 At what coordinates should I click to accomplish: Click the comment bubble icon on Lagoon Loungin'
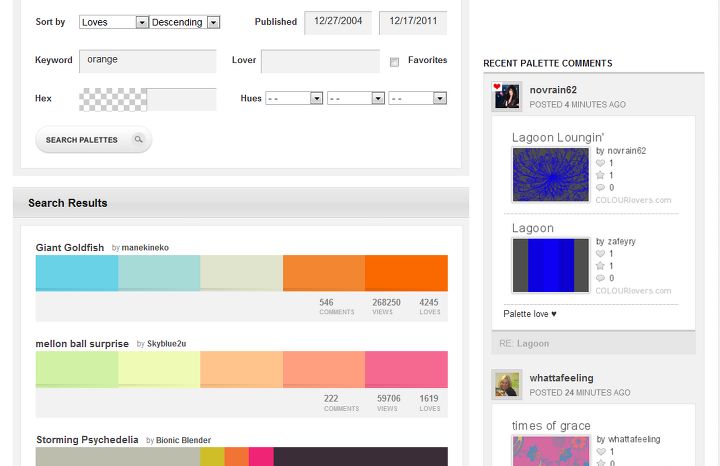[x=600, y=187]
